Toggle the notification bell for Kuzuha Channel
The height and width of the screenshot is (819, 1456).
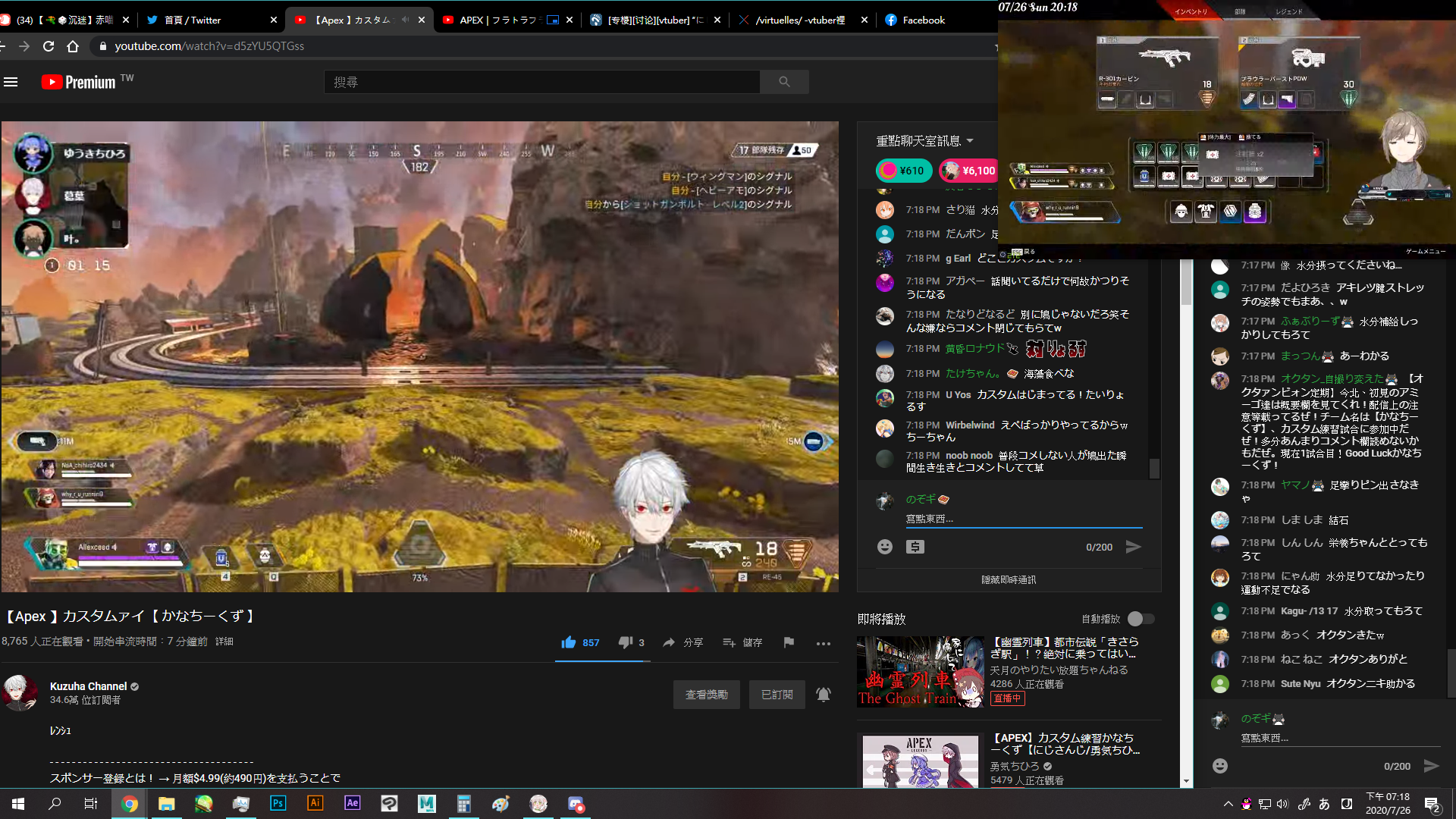tap(824, 695)
